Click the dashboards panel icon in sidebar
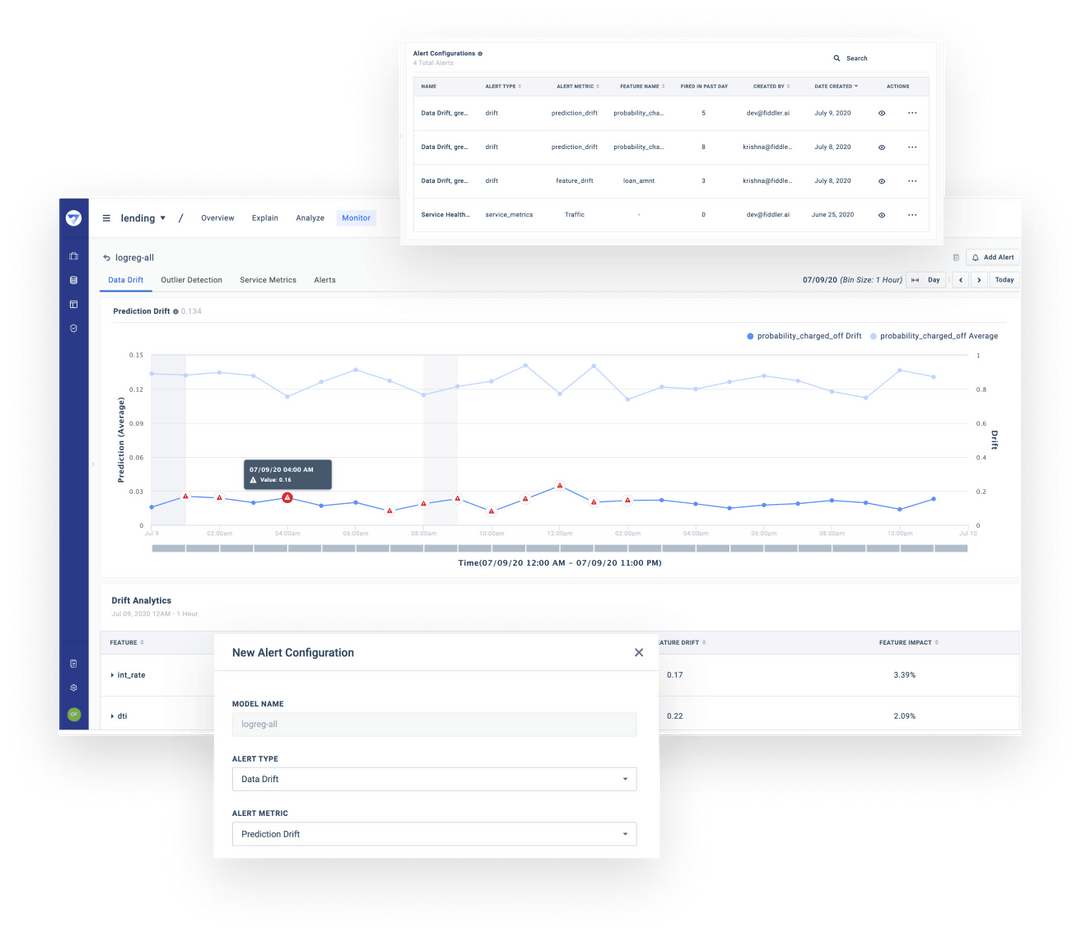Screen dimensions: 1080x937 (73, 304)
